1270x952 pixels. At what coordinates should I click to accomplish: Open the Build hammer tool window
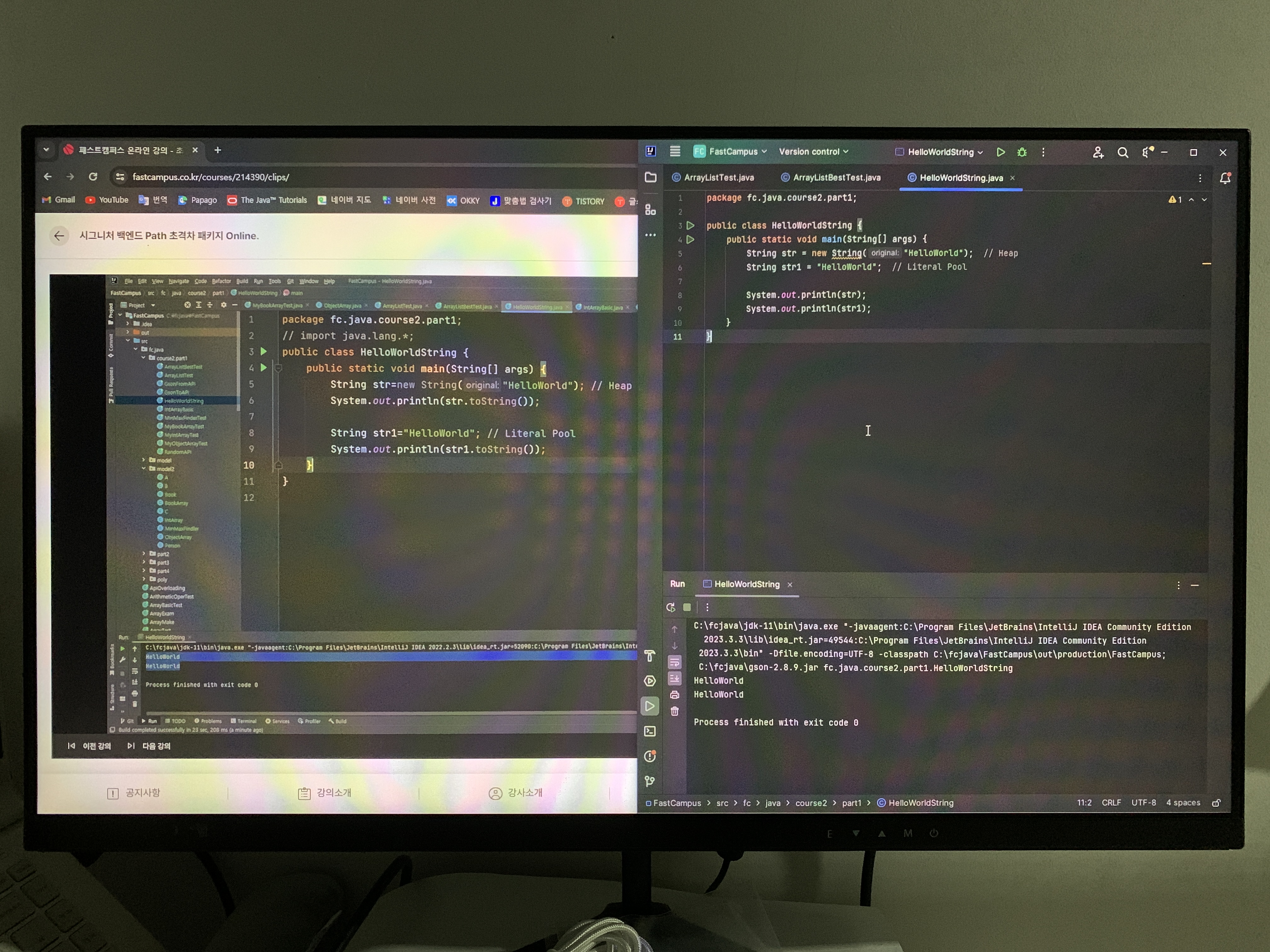(x=650, y=656)
